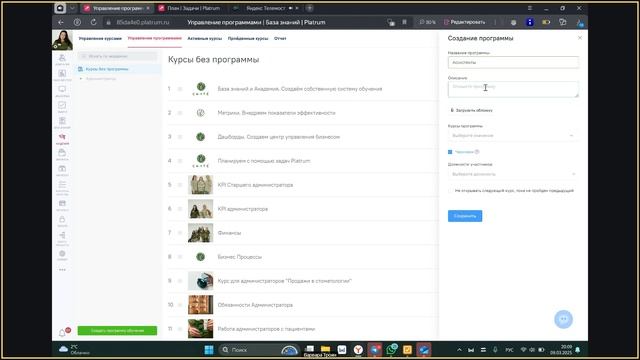Image resolution: width=640 pixels, height=360 pixels.
Task: Open the monitor icon in the left sidebar
Action: tap(62, 89)
